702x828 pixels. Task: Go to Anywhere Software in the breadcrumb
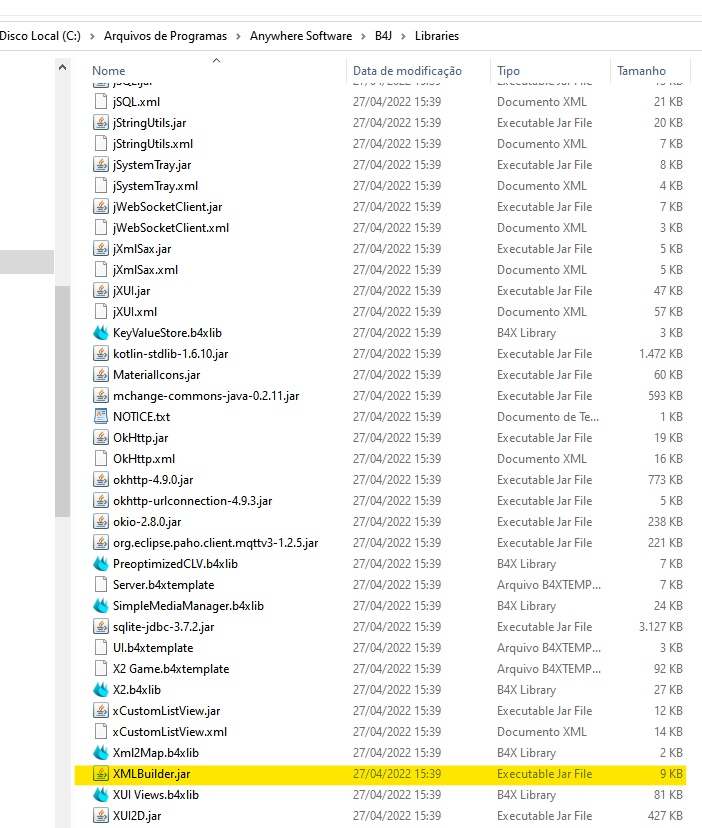(x=301, y=36)
